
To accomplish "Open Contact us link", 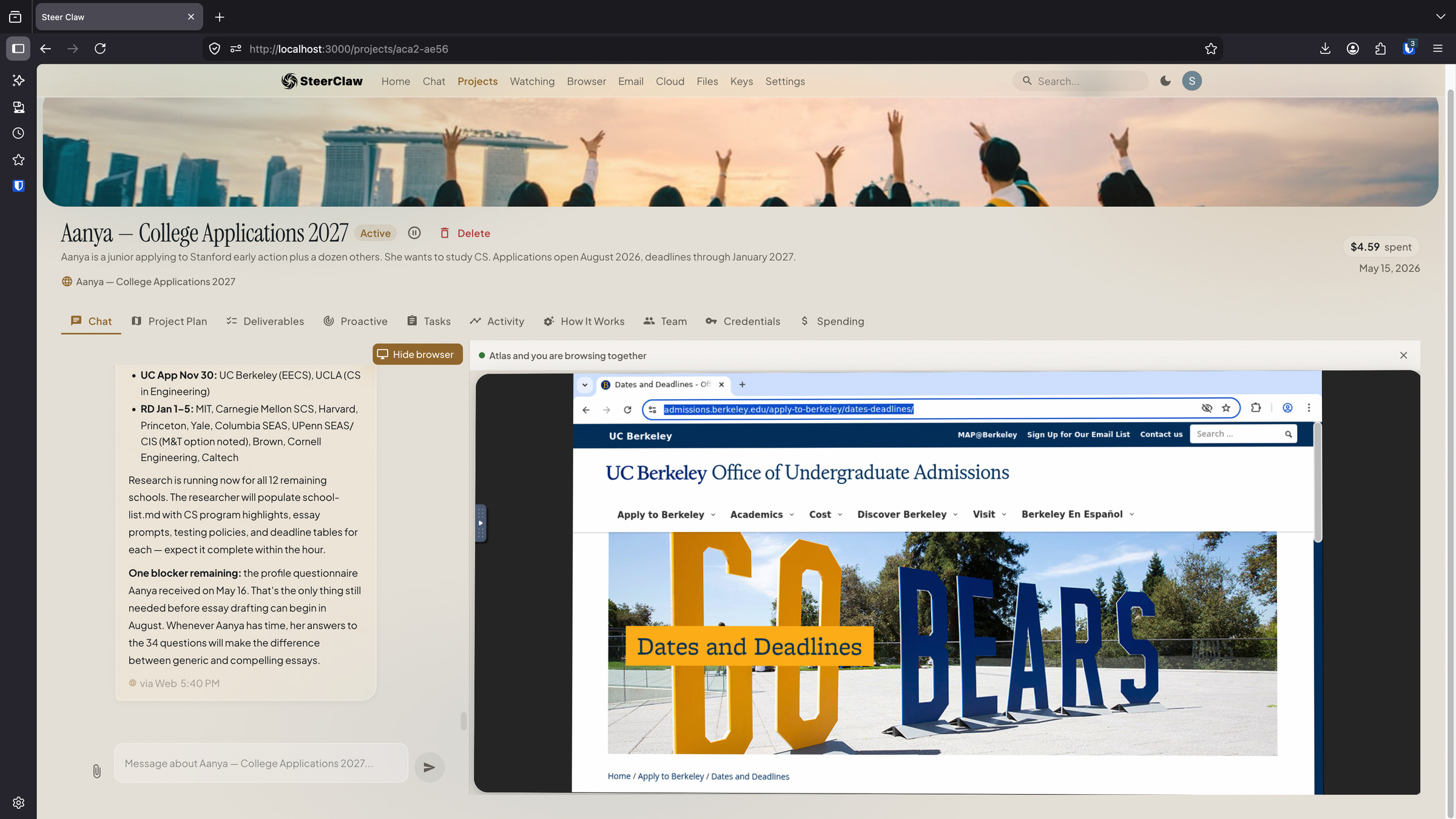I will 1161,434.
